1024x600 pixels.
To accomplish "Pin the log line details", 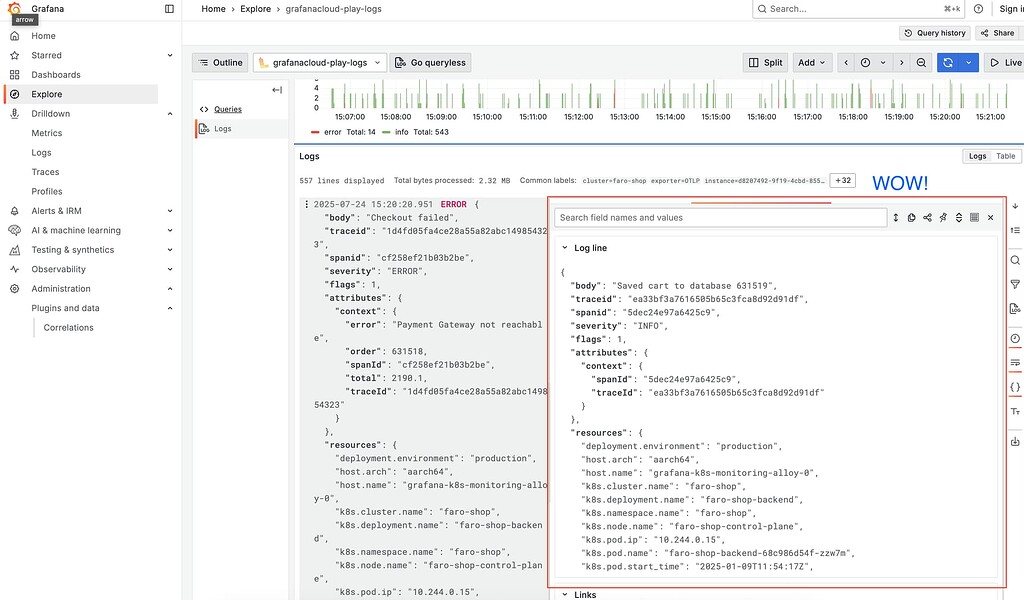I will point(942,217).
